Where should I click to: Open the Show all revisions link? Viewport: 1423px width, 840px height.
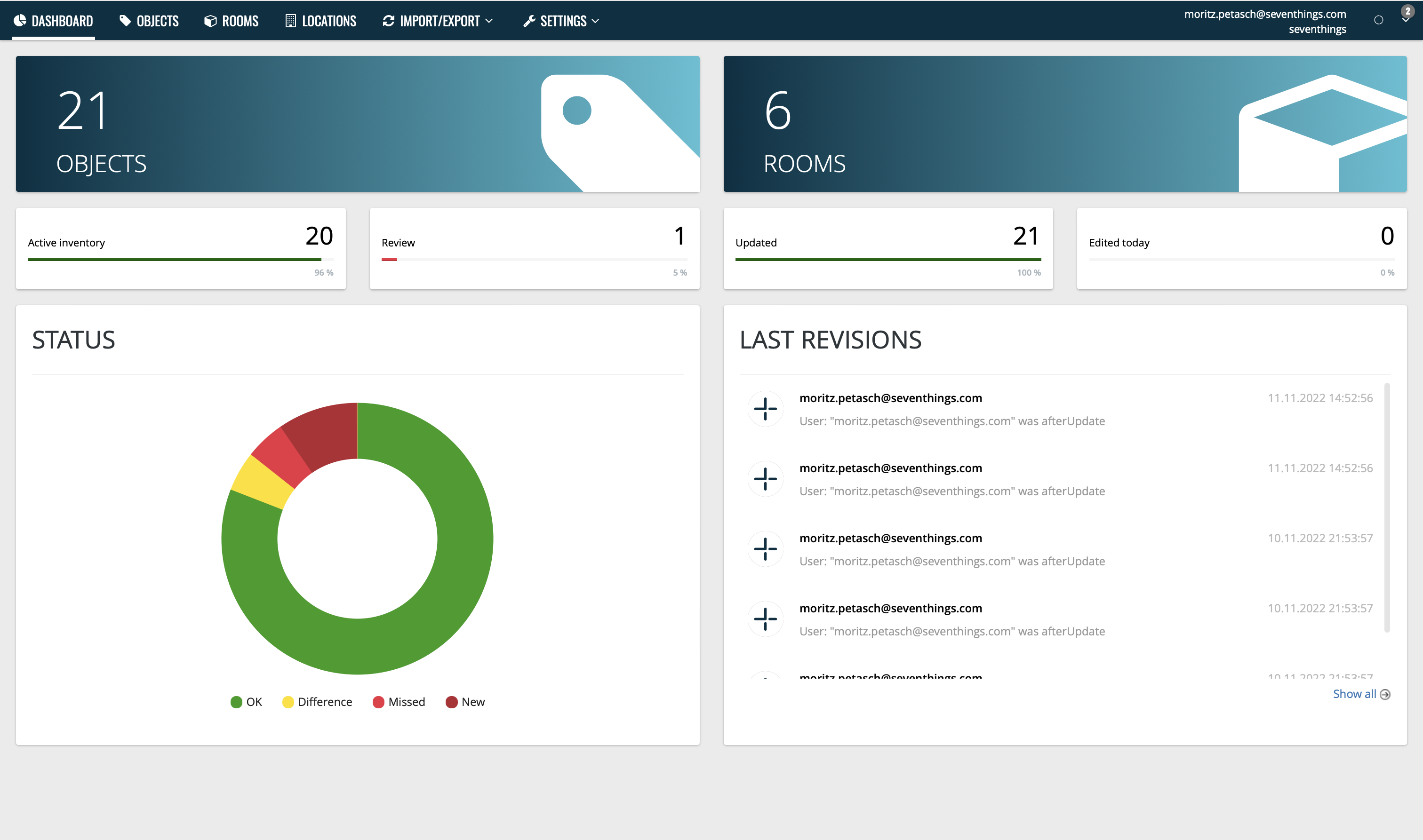1361,694
